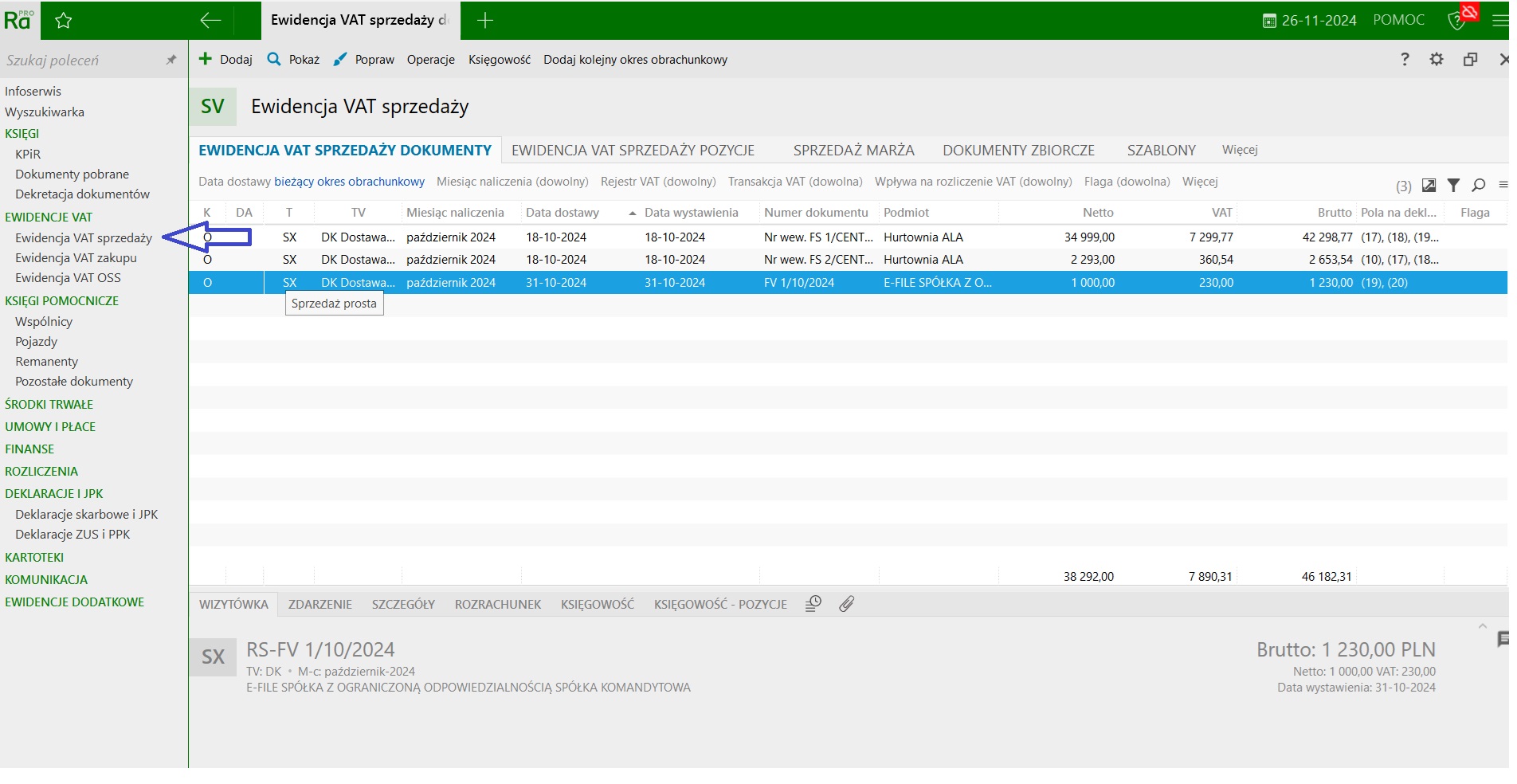Open the Operacje menu
Image resolution: width=1517 pixels, height=784 pixels.
(430, 60)
